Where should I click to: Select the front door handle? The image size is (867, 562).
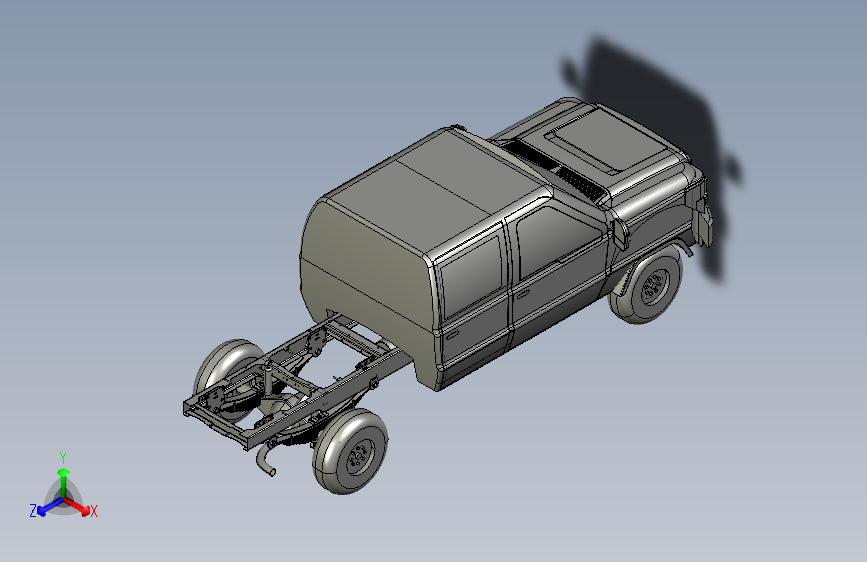pos(521,294)
